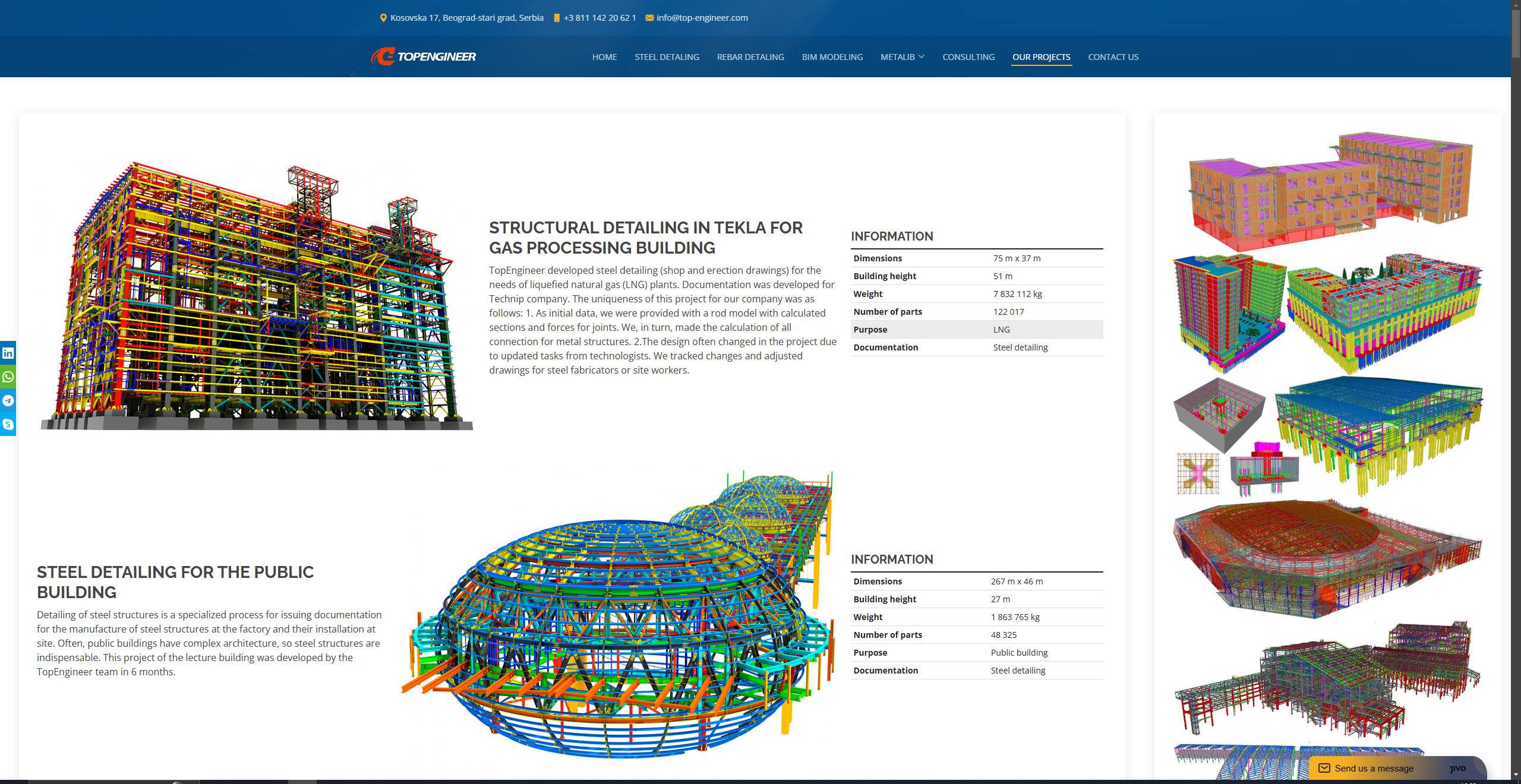Click the info@top-engineer.com email link
Viewport: 1521px width, 784px height.
(x=702, y=18)
